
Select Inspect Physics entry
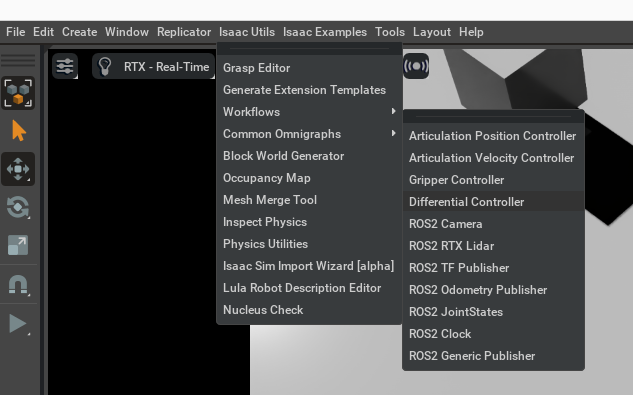[310, 222]
